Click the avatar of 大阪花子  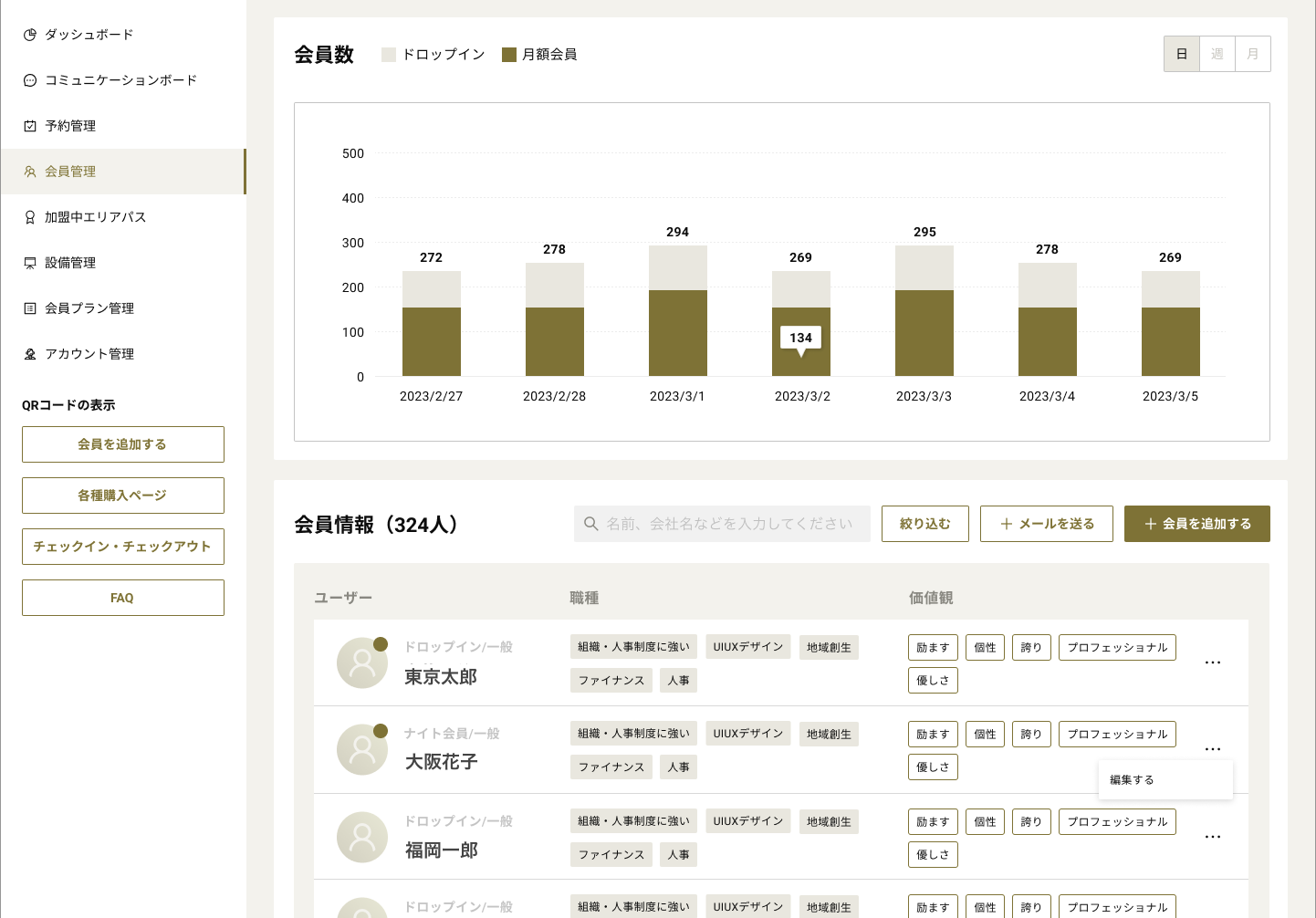click(x=362, y=749)
